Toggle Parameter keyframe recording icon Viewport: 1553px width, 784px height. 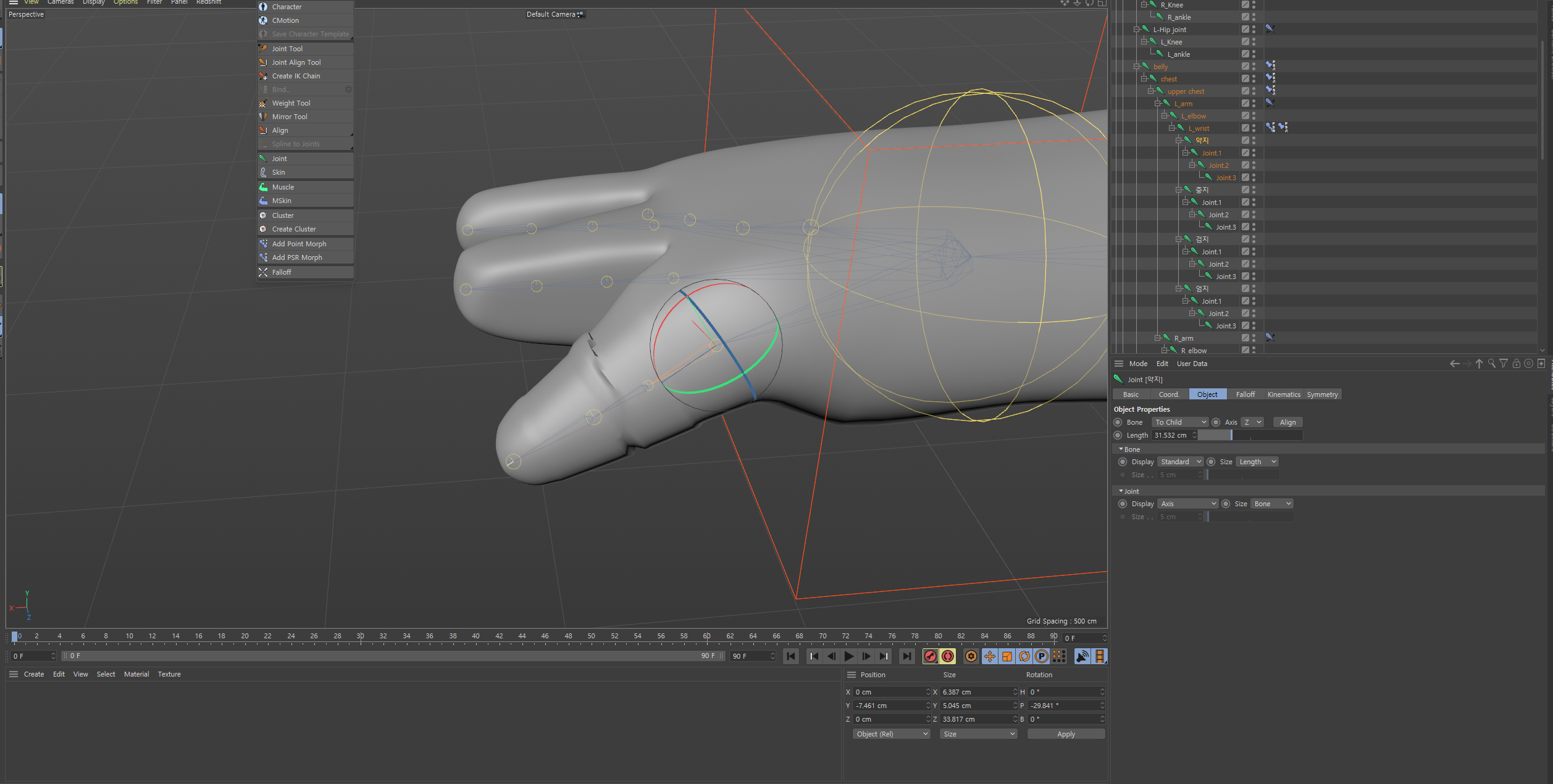(1042, 656)
